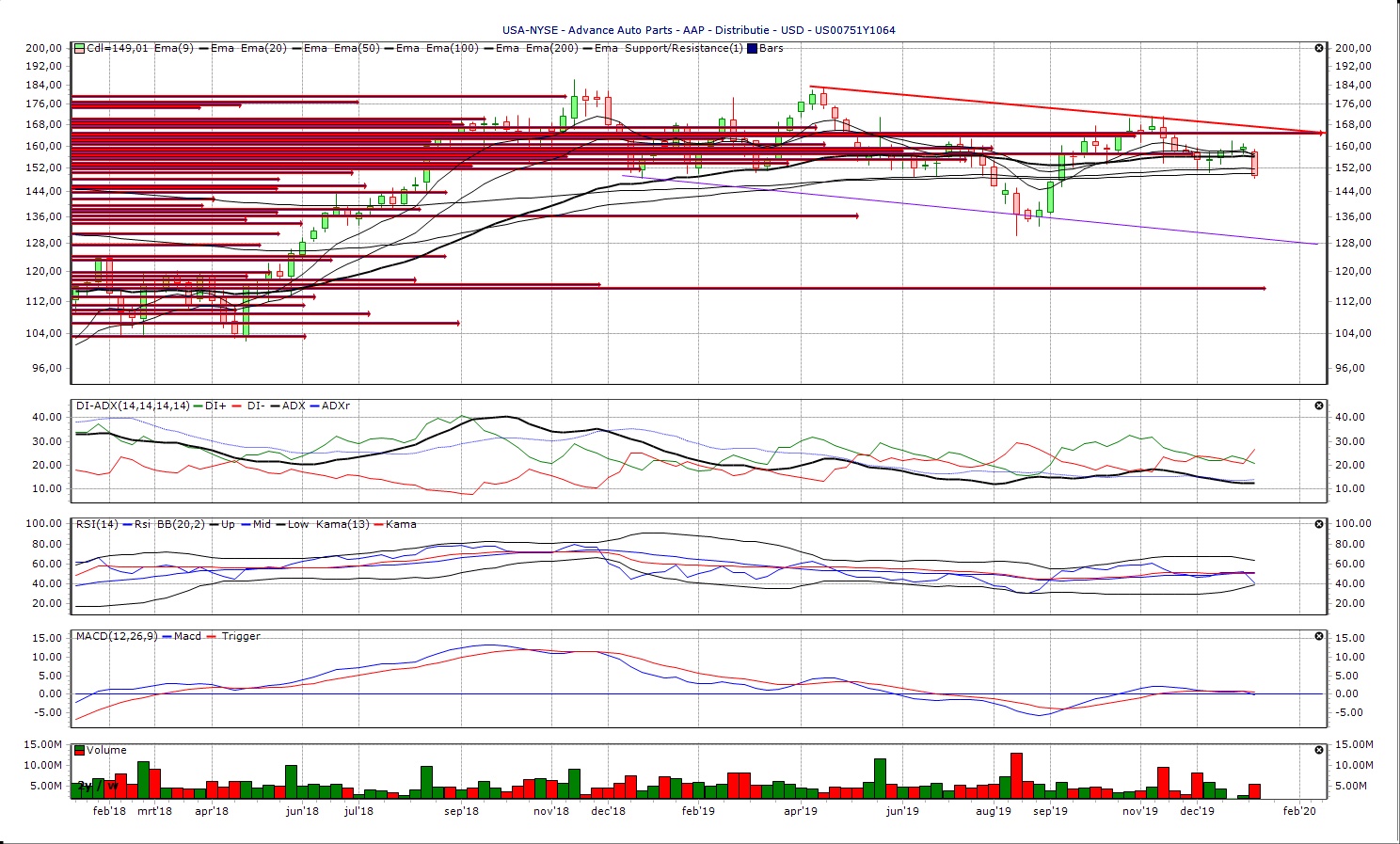Screen dimensions: 1400x844
Task: Click the green-red Volume legend swatch
Action: tap(80, 750)
